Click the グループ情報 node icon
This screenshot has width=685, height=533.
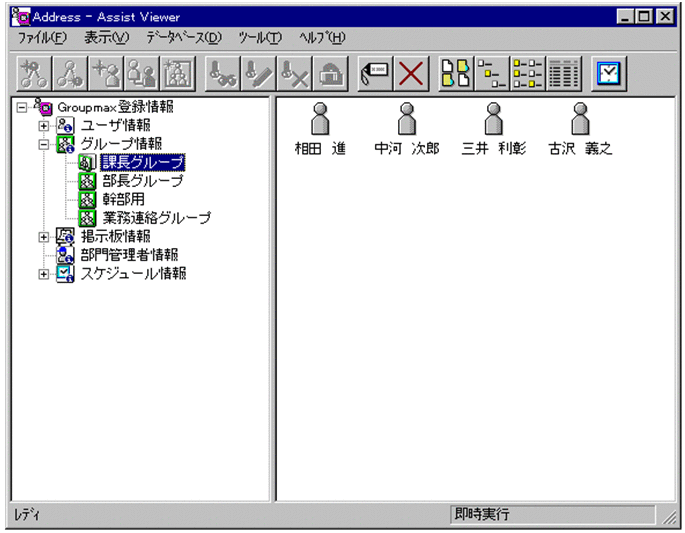[65, 144]
